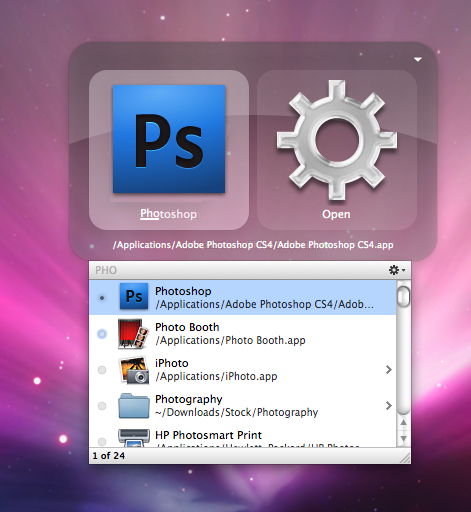This screenshot has height=512, width=471.
Task: Click the resize grip of results window
Action: pos(405,459)
